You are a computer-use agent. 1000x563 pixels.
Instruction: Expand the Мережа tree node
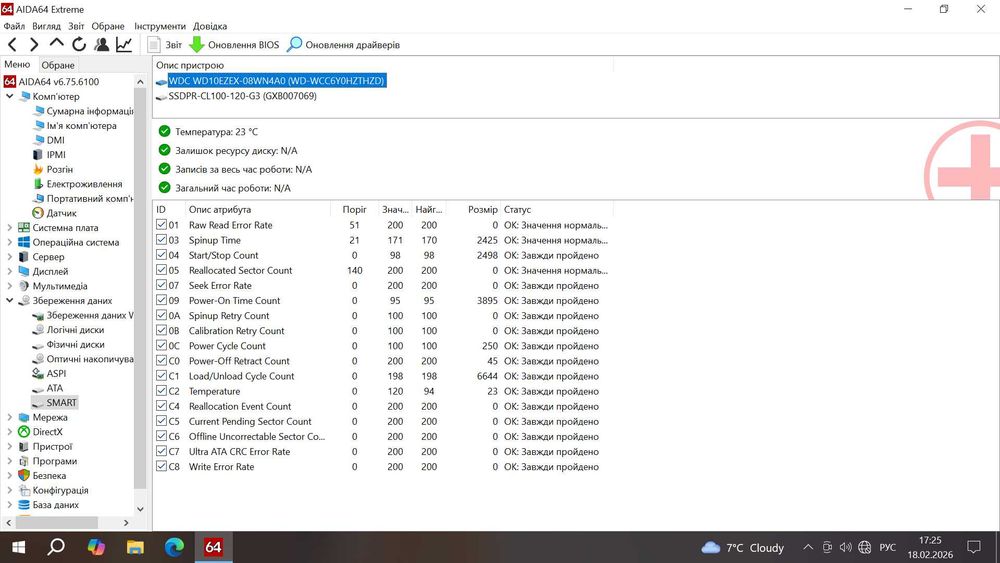pyautogui.click(x=10, y=418)
